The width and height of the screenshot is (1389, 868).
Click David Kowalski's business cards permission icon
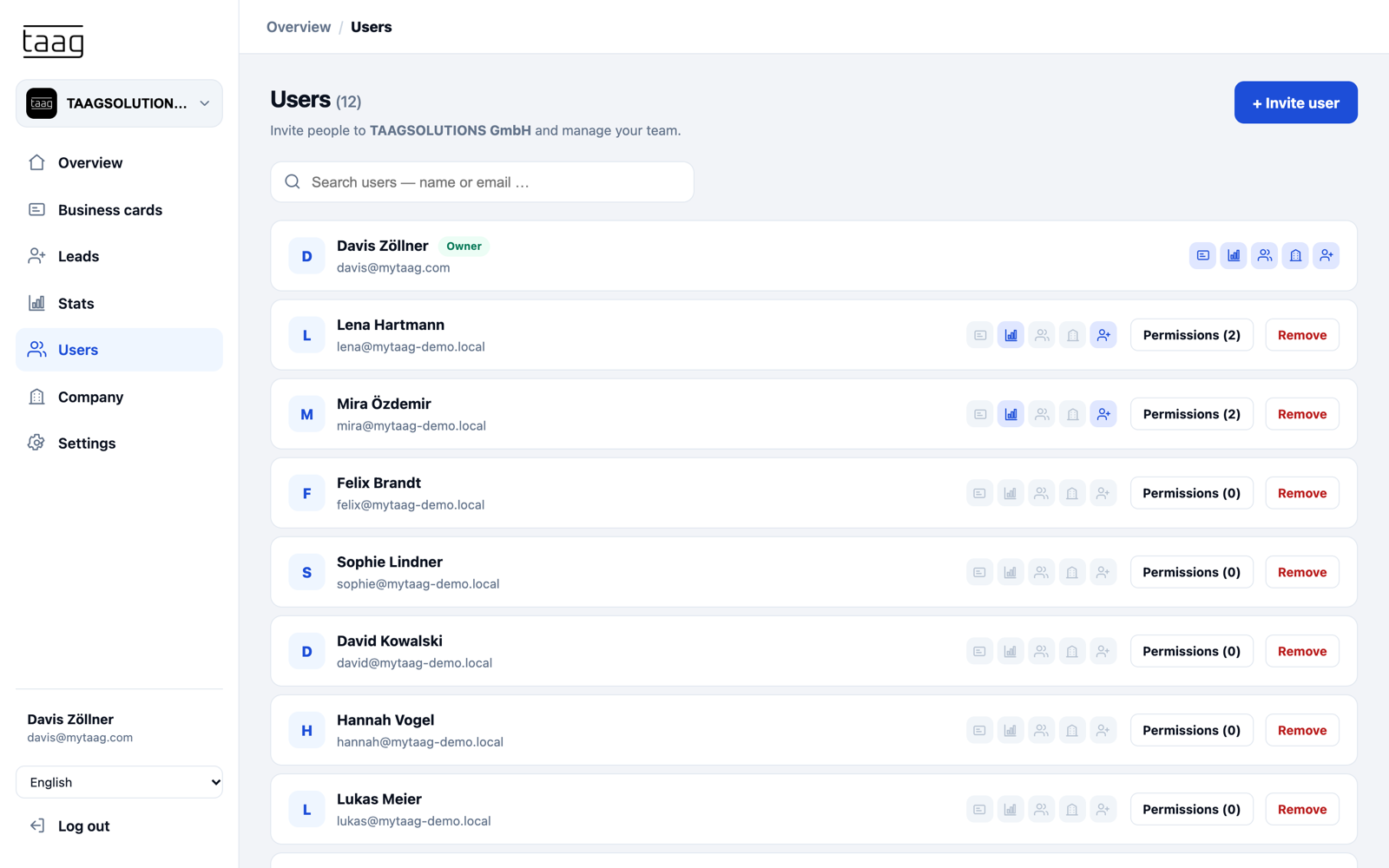(979, 651)
